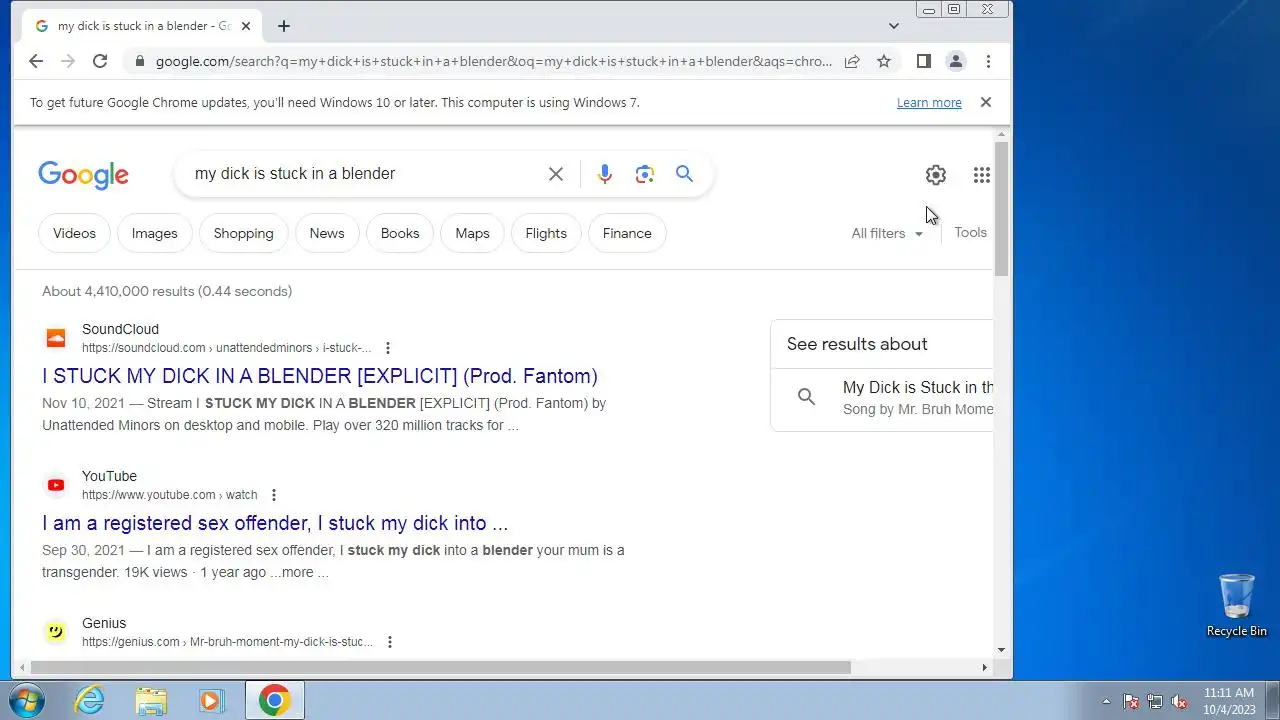The width and height of the screenshot is (1280, 720).
Task: Click the scrollbar down arrow
Action: pos(1001,651)
